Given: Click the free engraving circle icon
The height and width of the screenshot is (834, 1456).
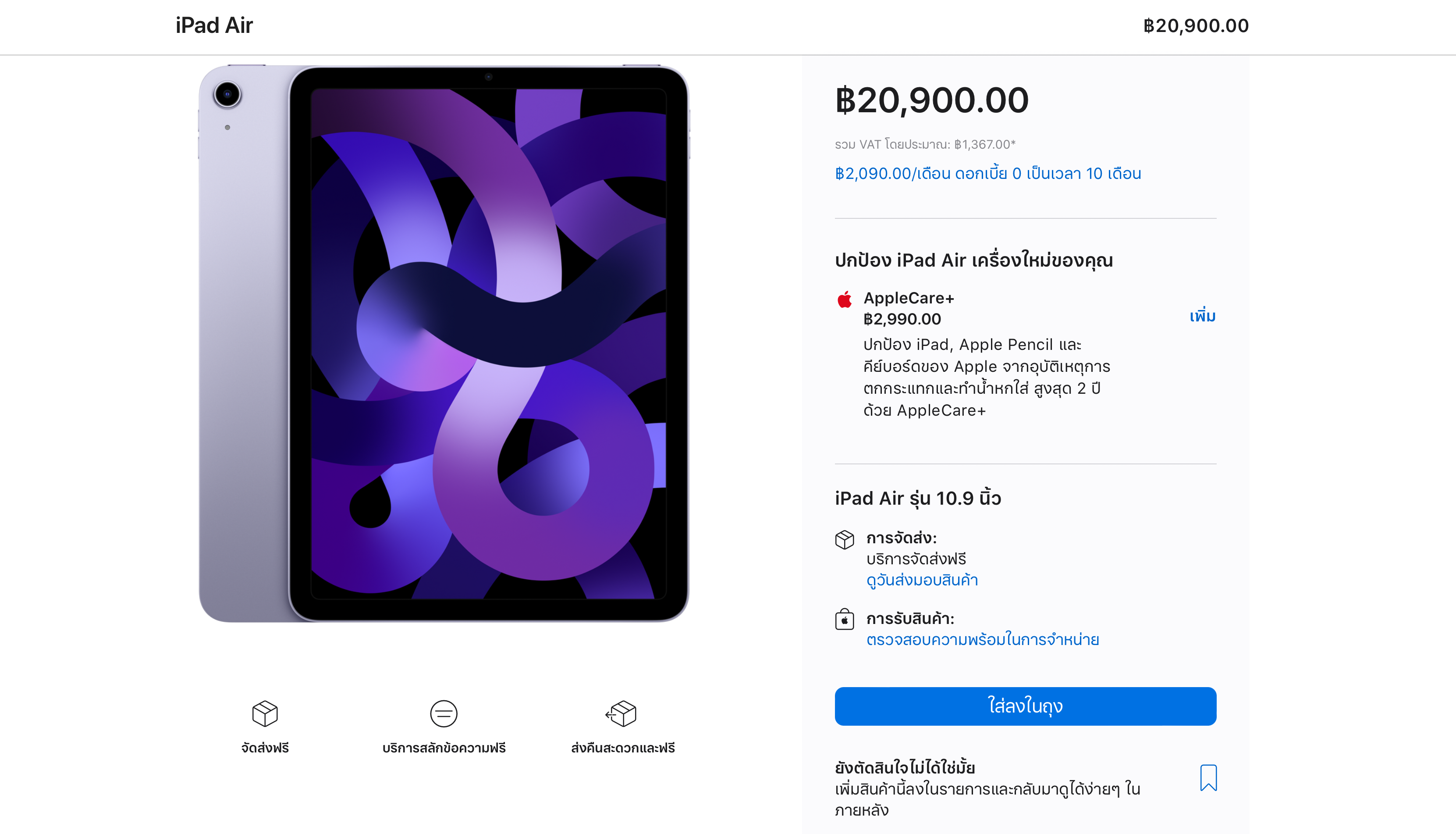Looking at the screenshot, I should (x=444, y=713).
